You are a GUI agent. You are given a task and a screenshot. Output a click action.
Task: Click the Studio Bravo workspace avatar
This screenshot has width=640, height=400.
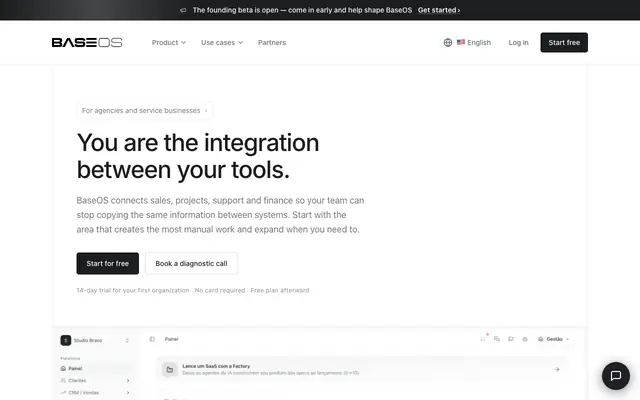pos(66,340)
